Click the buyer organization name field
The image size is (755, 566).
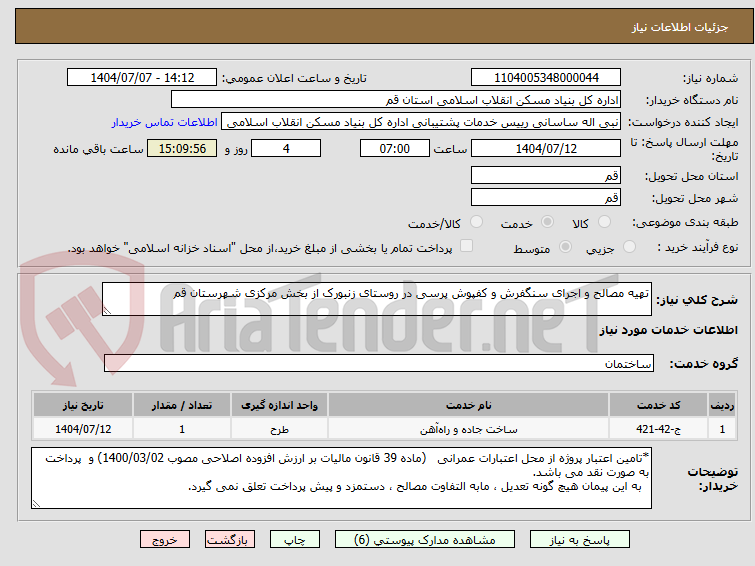(396, 100)
